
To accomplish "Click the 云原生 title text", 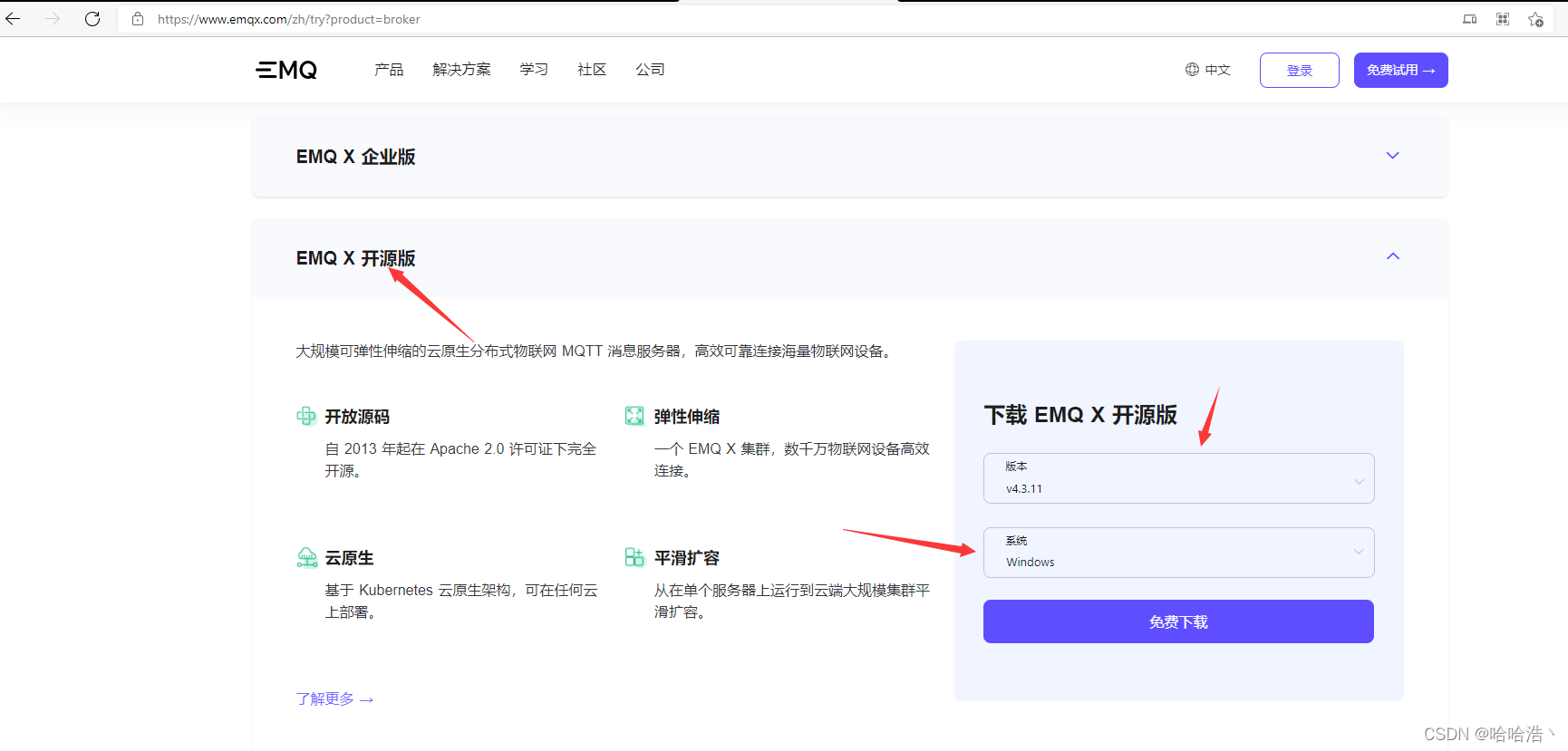I will (349, 558).
